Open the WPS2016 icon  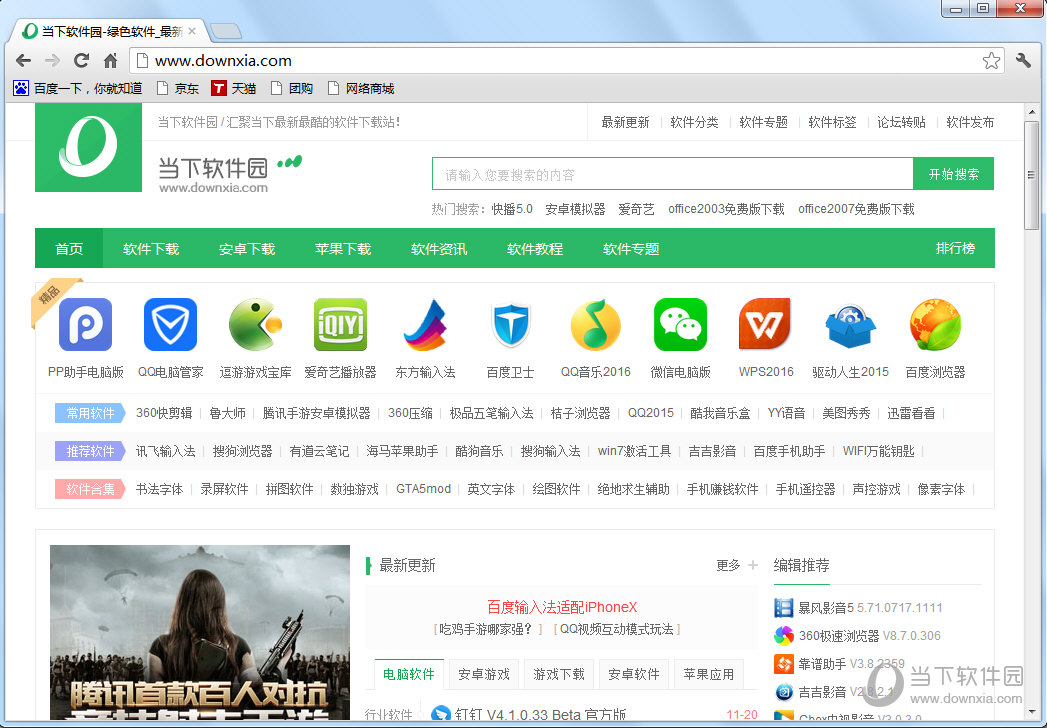point(765,325)
